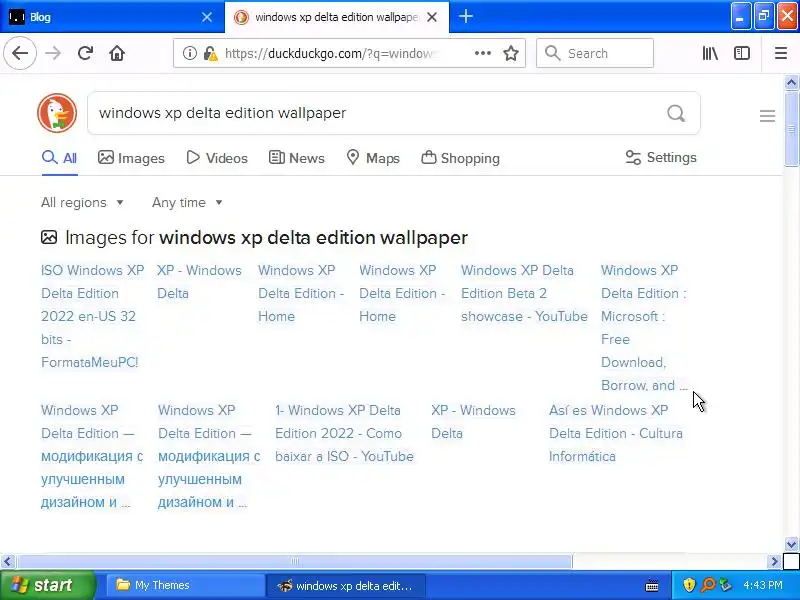Screen dimensions: 800x600
Task: Click the DuckDuckGo duck logo
Action: pos(57,113)
